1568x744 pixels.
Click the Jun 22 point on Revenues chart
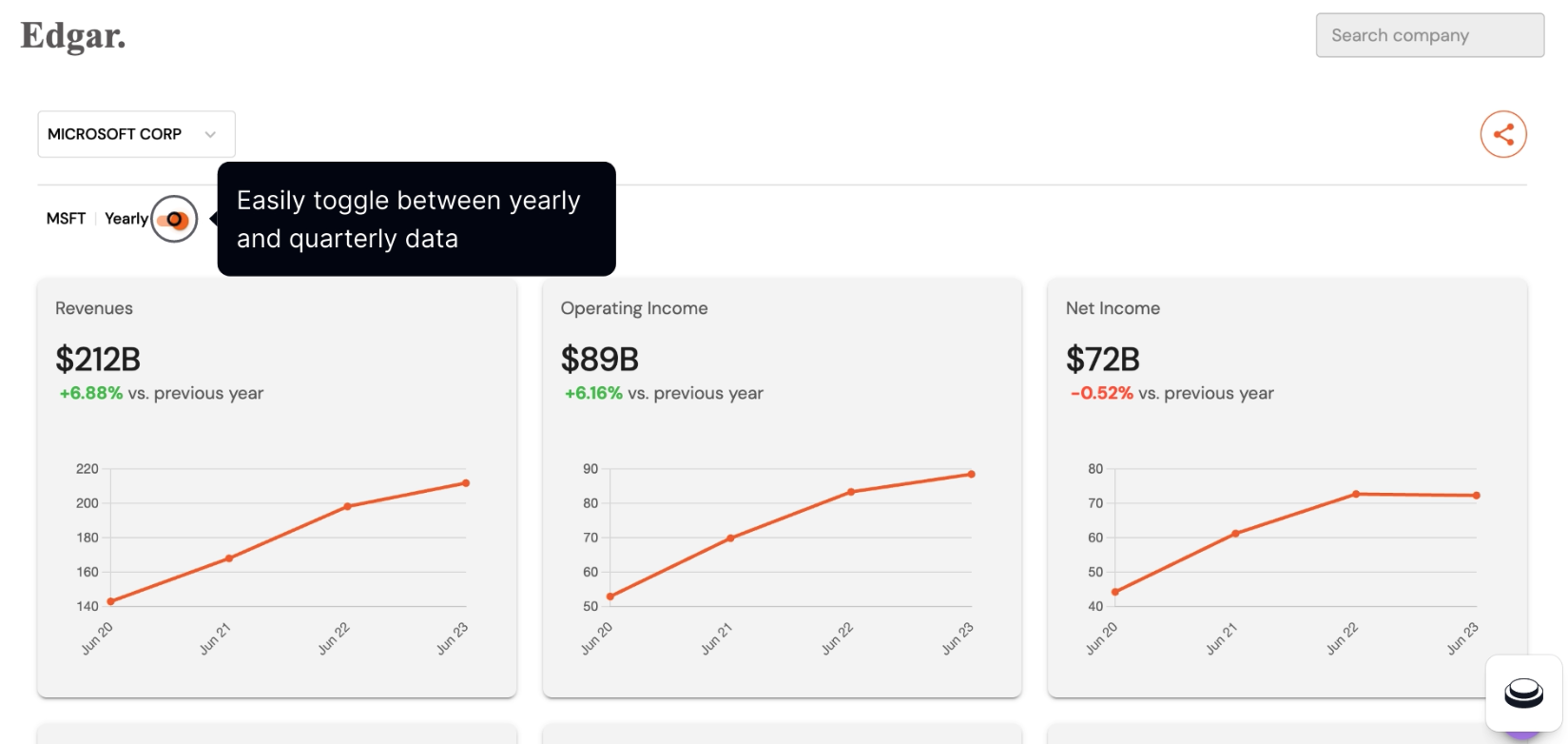point(347,506)
